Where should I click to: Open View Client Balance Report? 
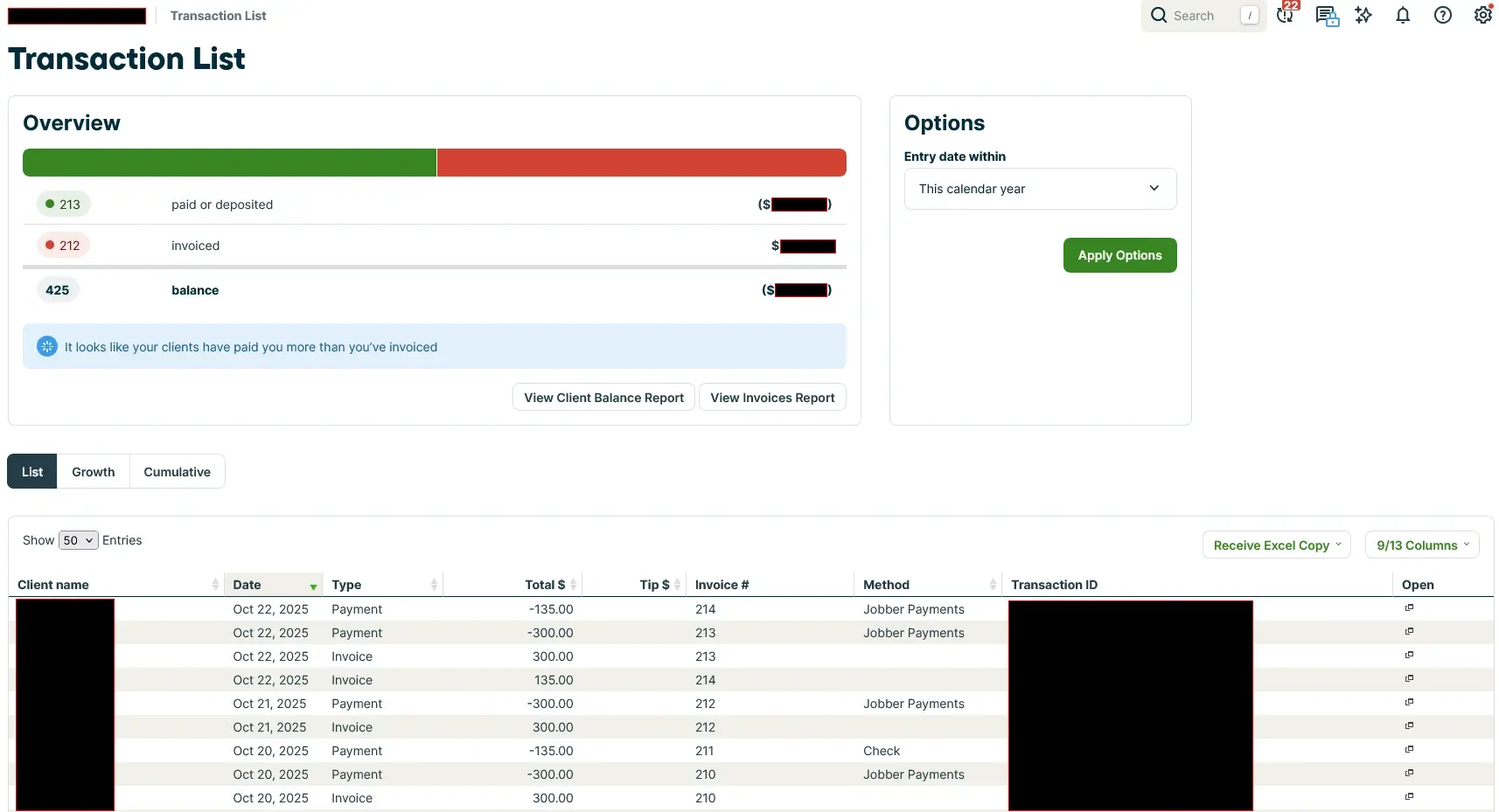(603, 398)
